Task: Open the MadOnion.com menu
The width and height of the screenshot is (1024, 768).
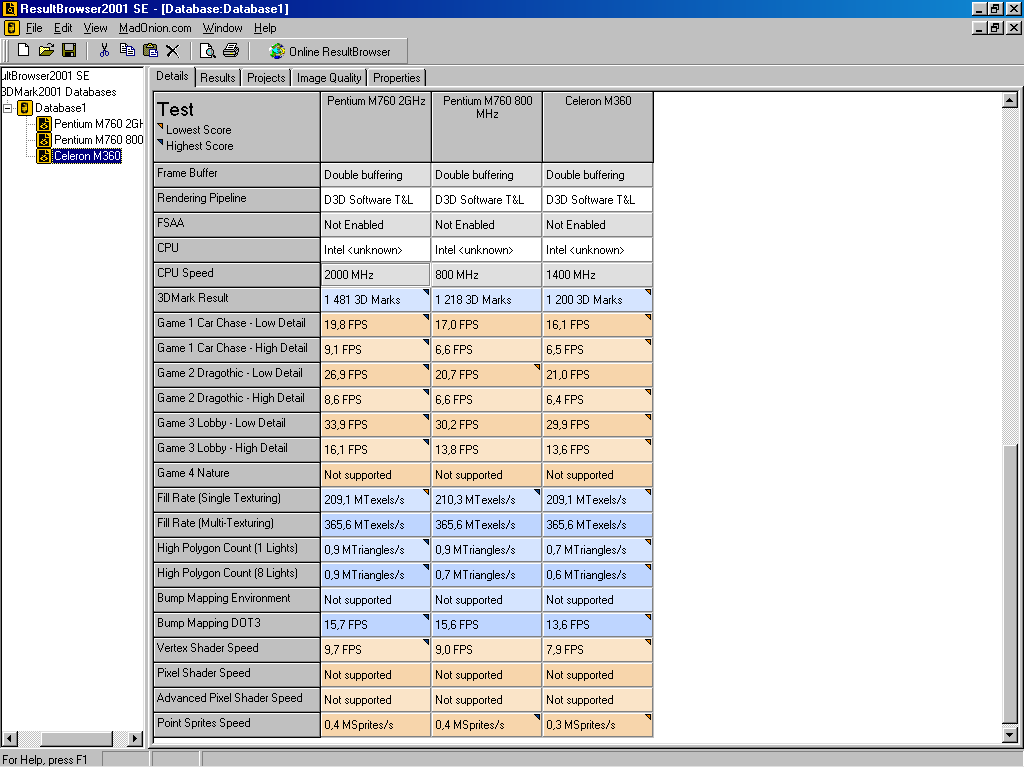Action: pyautogui.click(x=155, y=28)
